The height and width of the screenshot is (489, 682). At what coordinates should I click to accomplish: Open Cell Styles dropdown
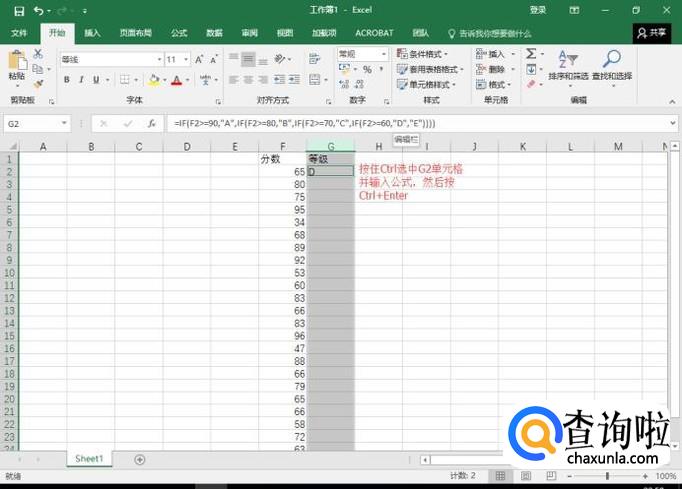pos(426,84)
